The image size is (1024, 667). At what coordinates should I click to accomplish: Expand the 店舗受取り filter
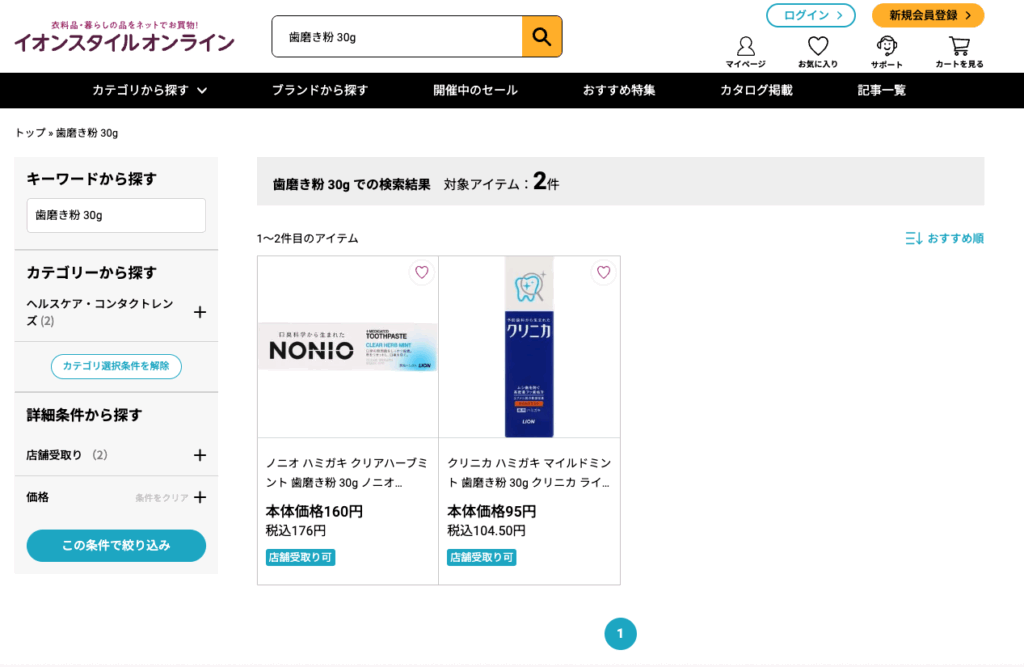(x=200, y=455)
